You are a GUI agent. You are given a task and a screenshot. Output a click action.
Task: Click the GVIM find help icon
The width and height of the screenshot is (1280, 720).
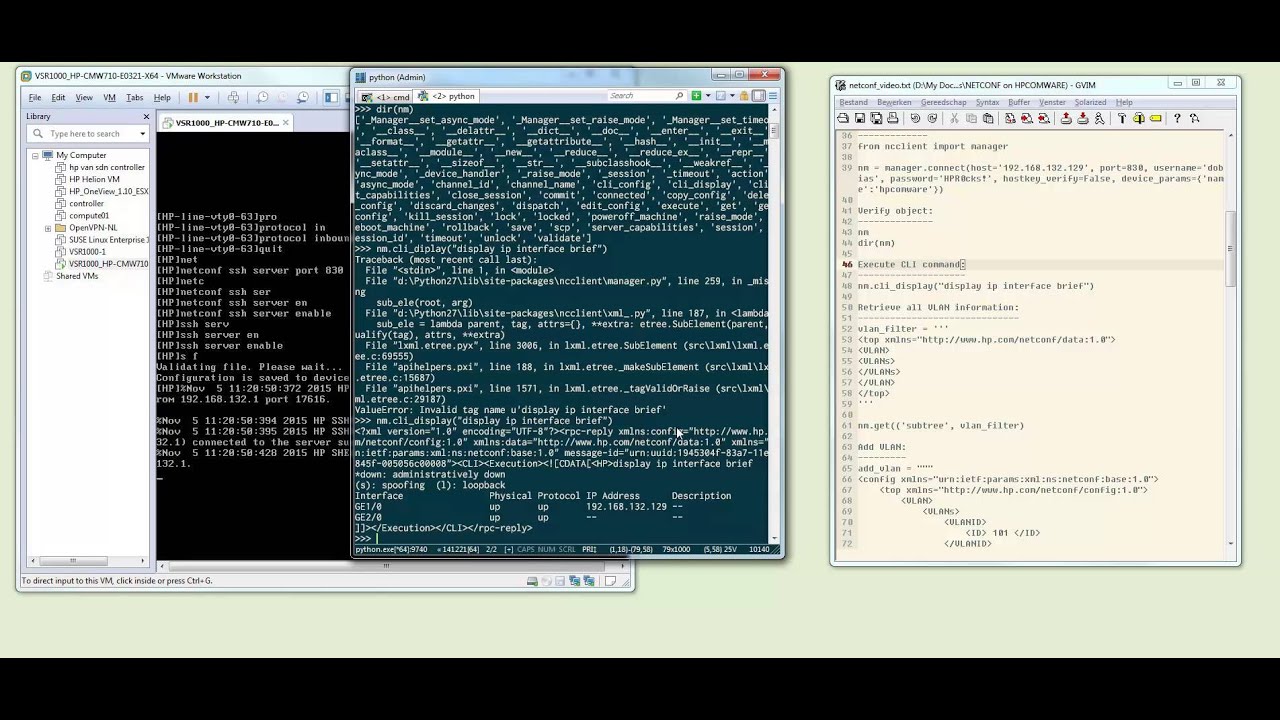point(1194,118)
